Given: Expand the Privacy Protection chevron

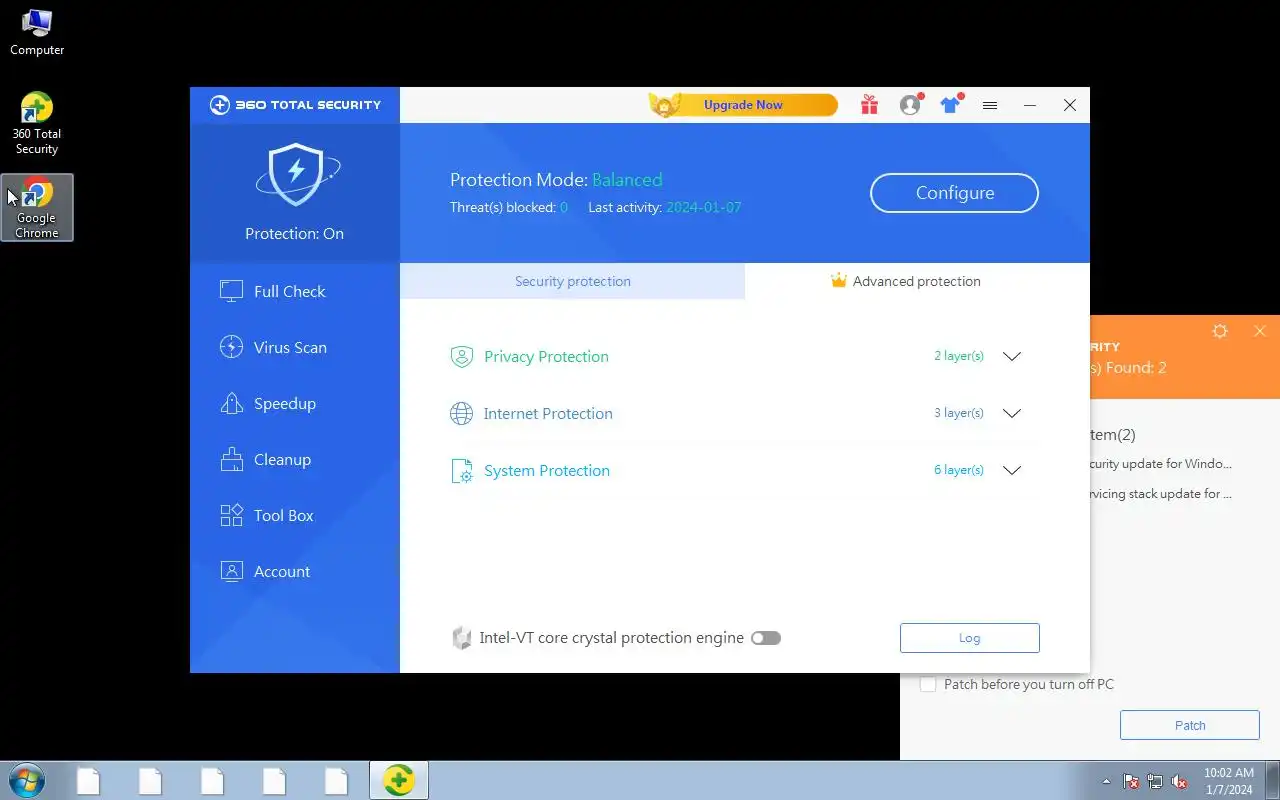Looking at the screenshot, I should [x=1012, y=356].
